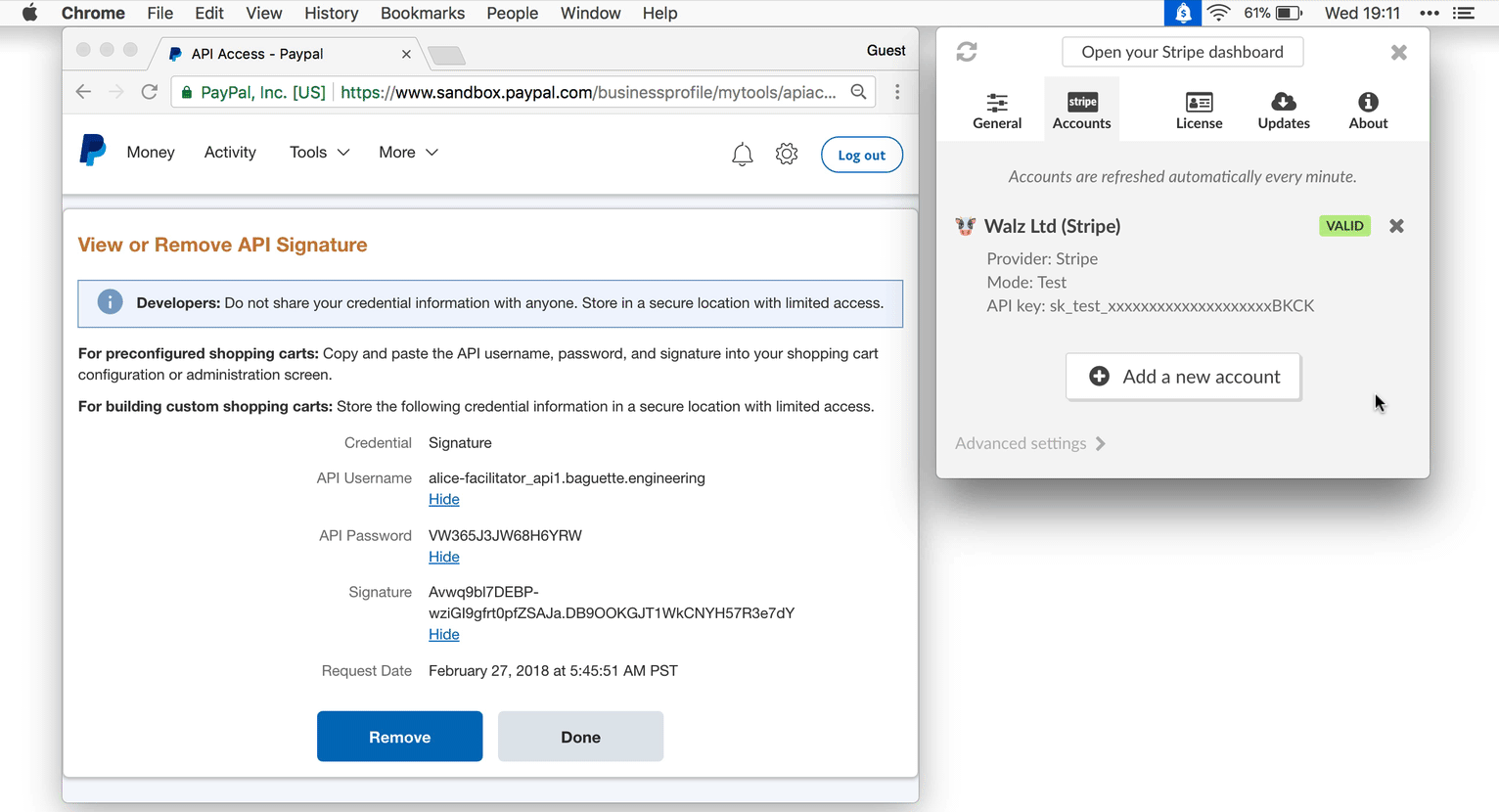
Task: Expand the More dropdown
Action: pos(408,153)
